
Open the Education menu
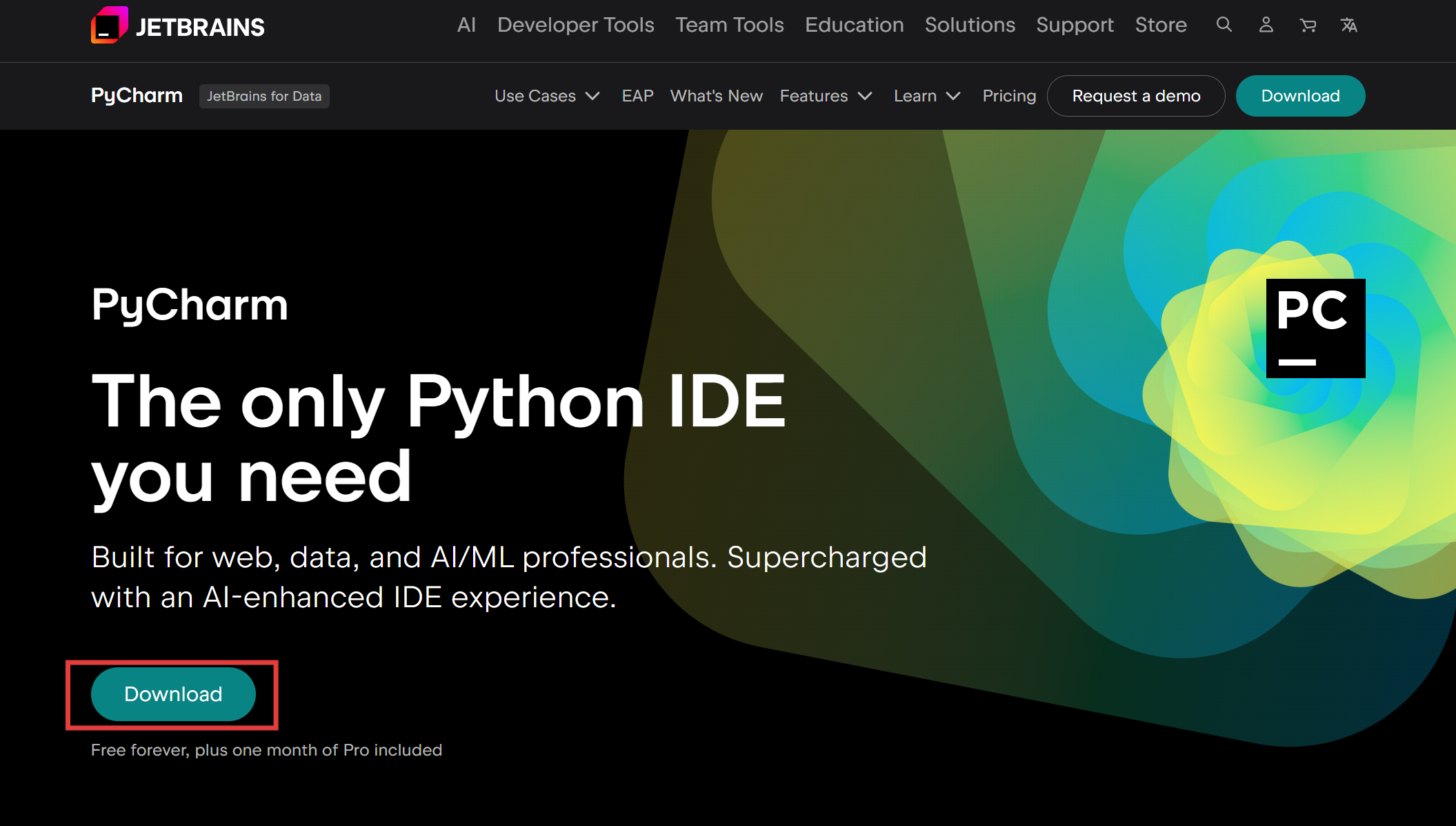click(x=854, y=25)
